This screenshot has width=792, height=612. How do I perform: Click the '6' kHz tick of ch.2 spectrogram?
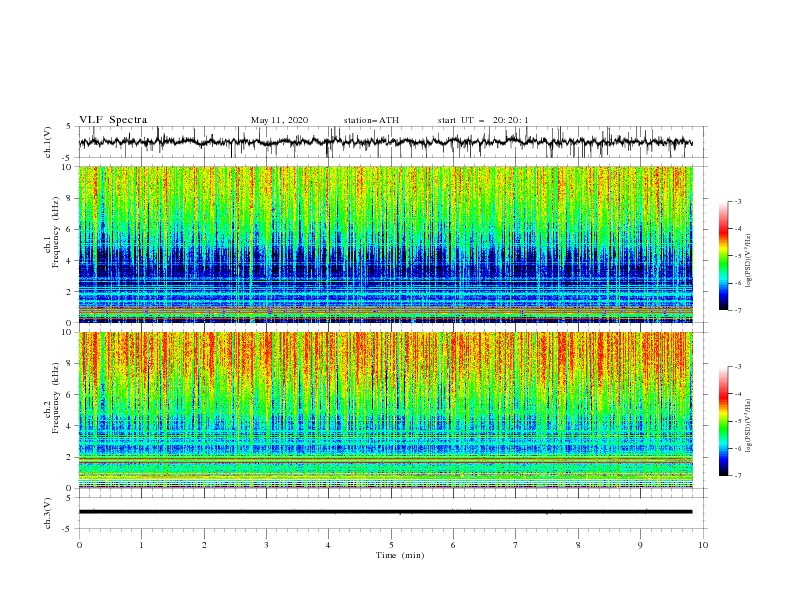(69, 395)
